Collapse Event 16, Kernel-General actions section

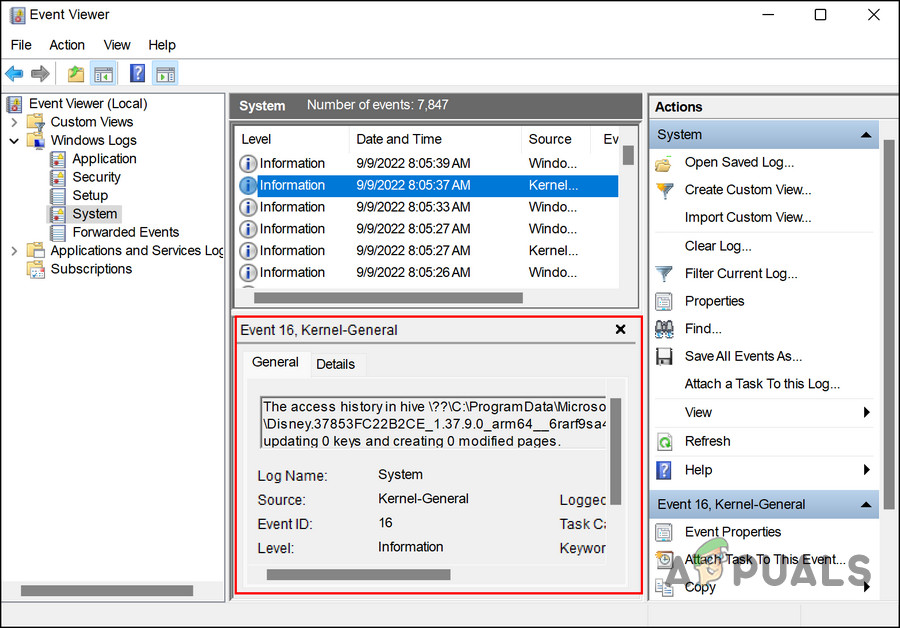tap(866, 505)
